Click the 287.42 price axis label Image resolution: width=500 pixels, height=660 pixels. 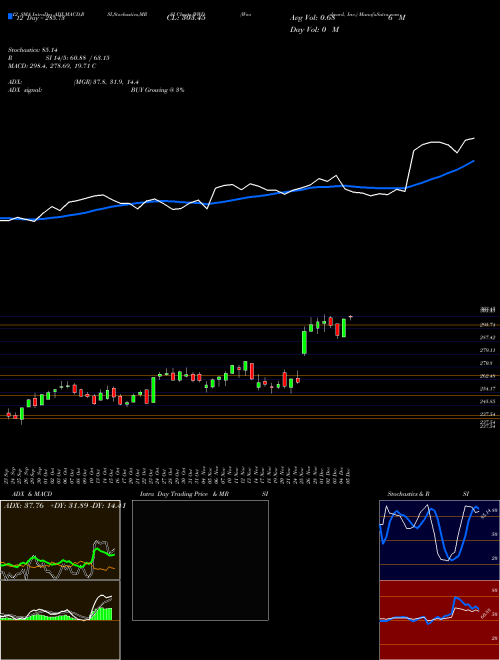pos(489,337)
